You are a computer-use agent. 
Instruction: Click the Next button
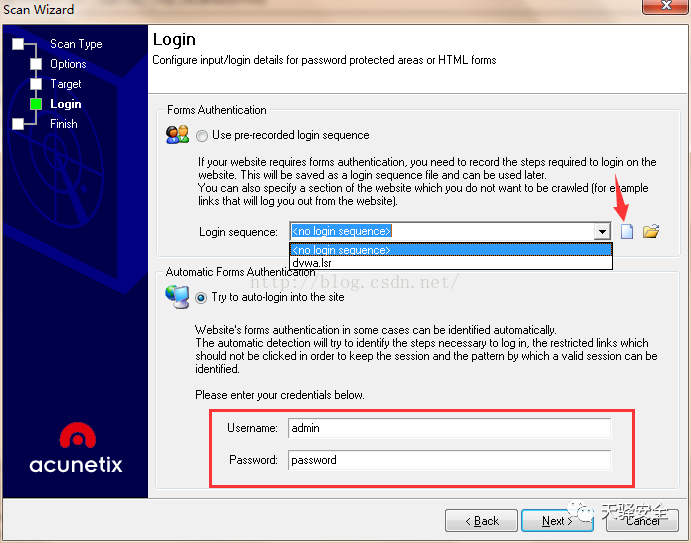tap(557, 521)
